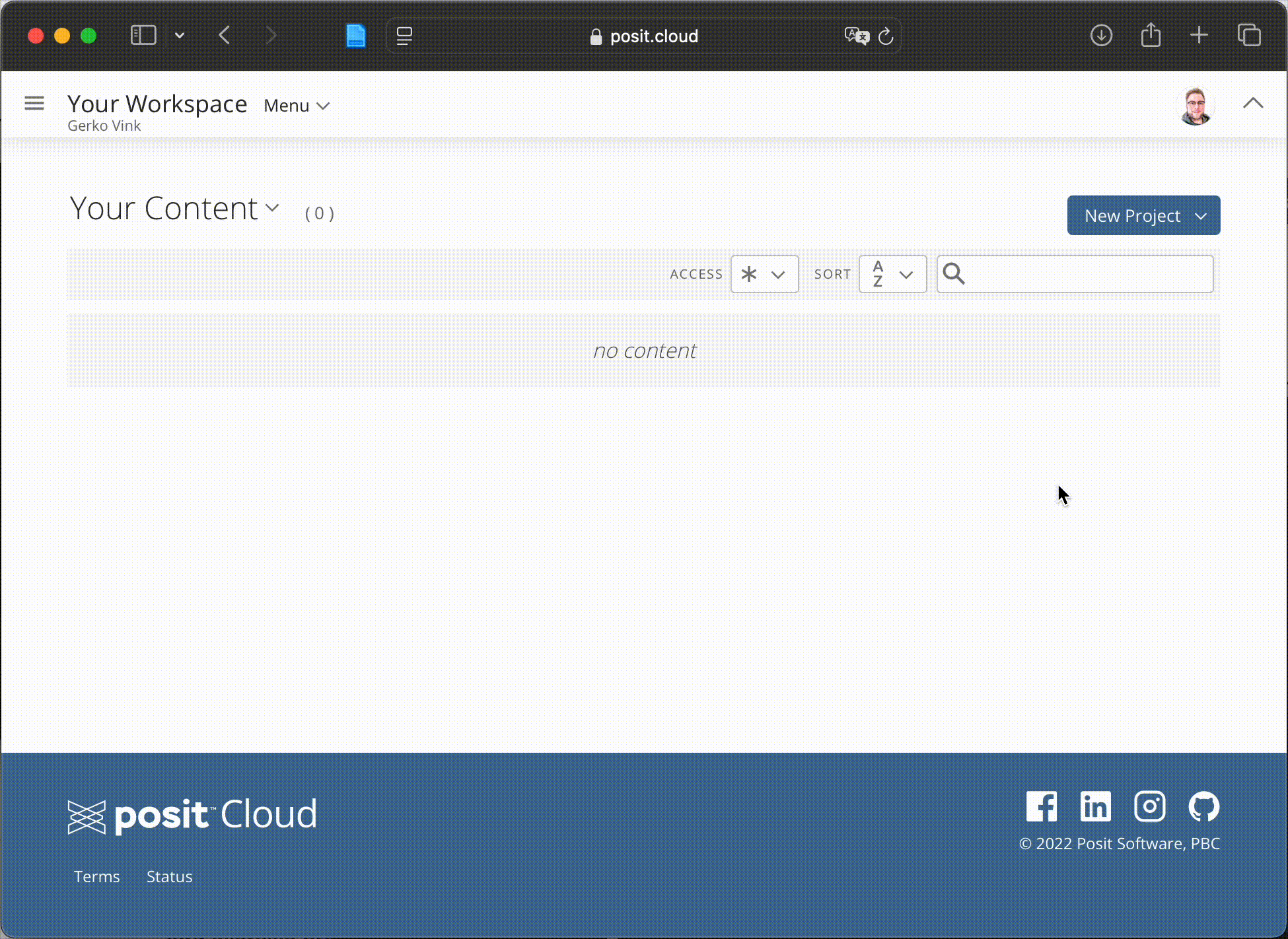This screenshot has width=1288, height=939.
Task: Open the workspace Menu dropdown
Action: [297, 106]
